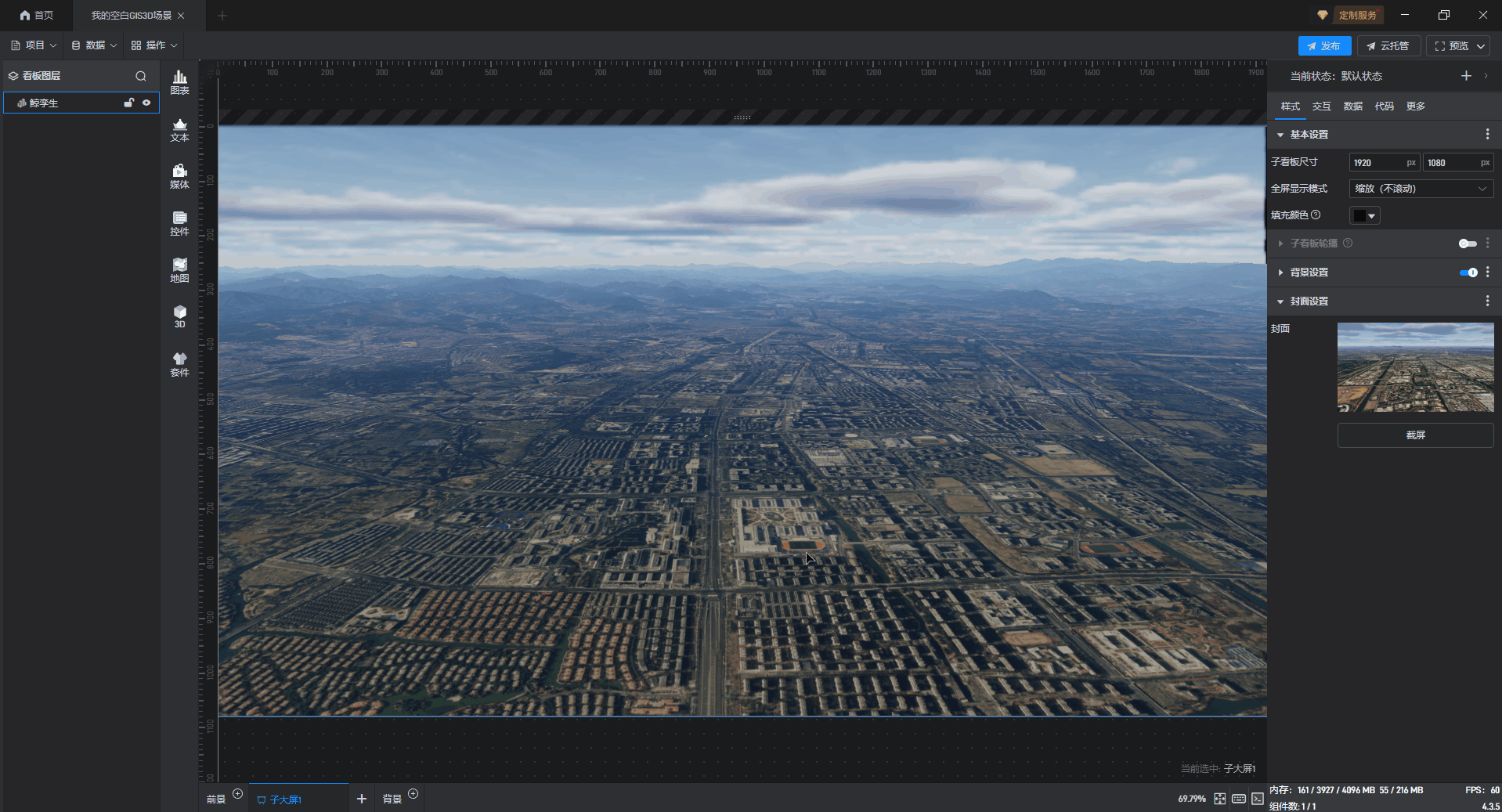The height and width of the screenshot is (812, 1502).
Task: Open the 控件 (controls) component panel
Action: coord(179,223)
